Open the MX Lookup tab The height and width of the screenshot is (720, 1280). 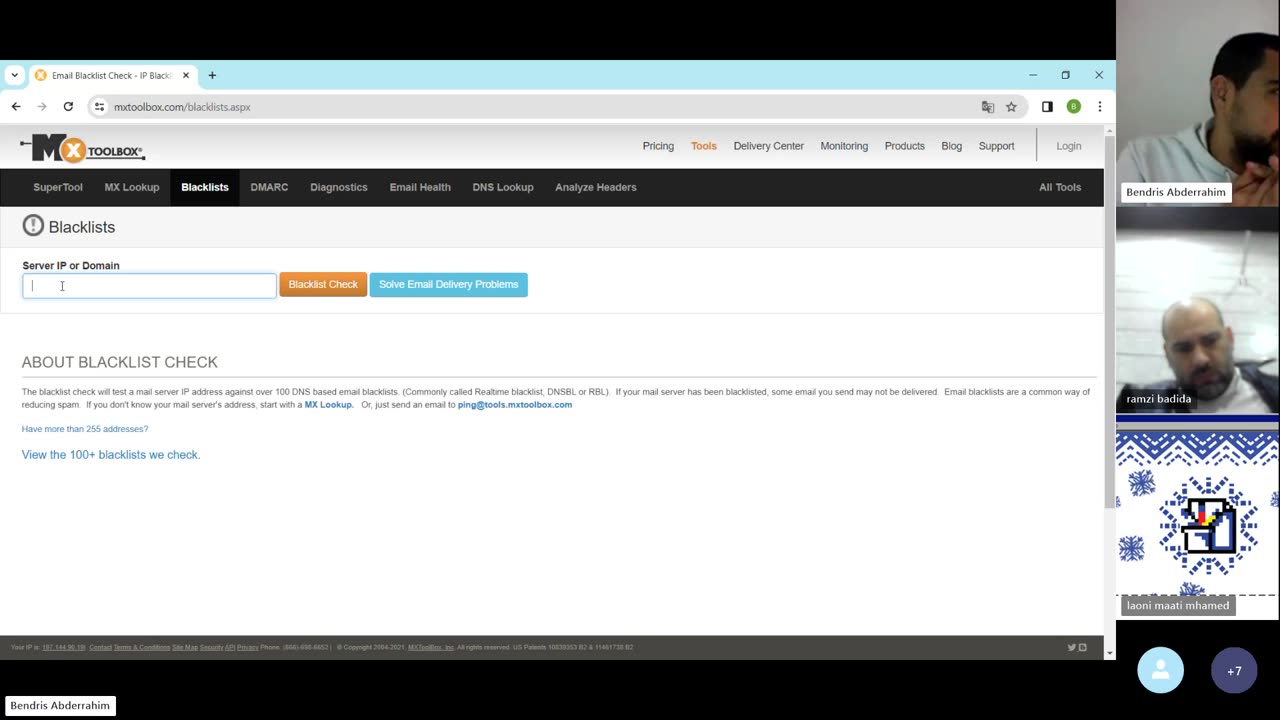(x=132, y=187)
